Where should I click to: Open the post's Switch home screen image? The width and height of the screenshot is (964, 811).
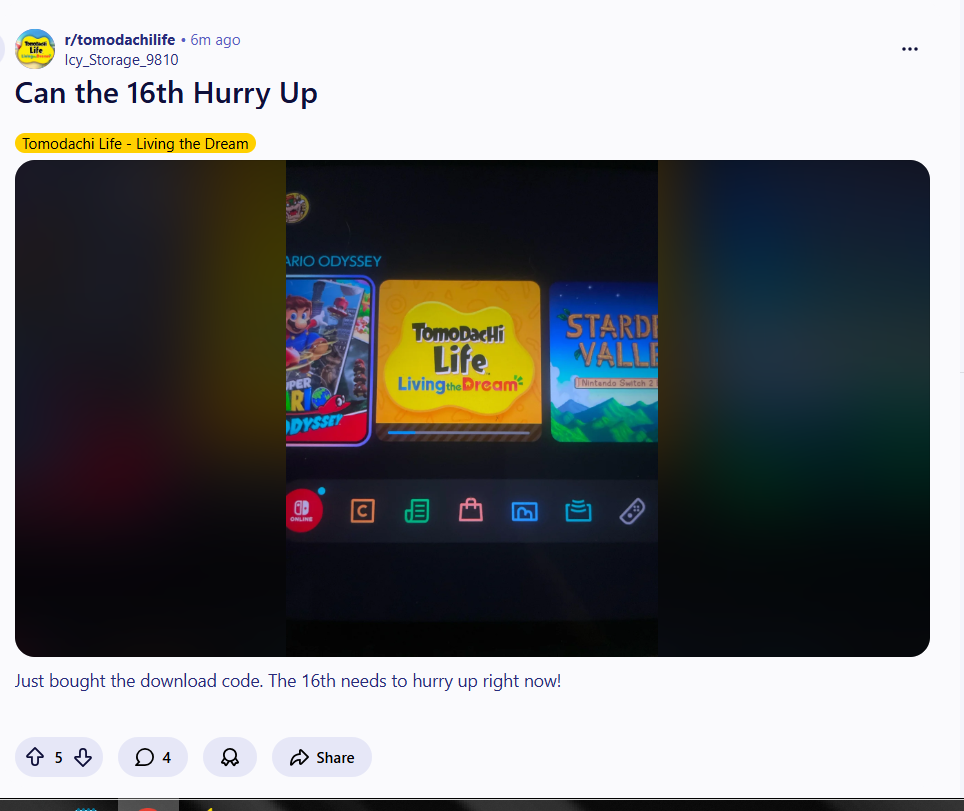472,408
